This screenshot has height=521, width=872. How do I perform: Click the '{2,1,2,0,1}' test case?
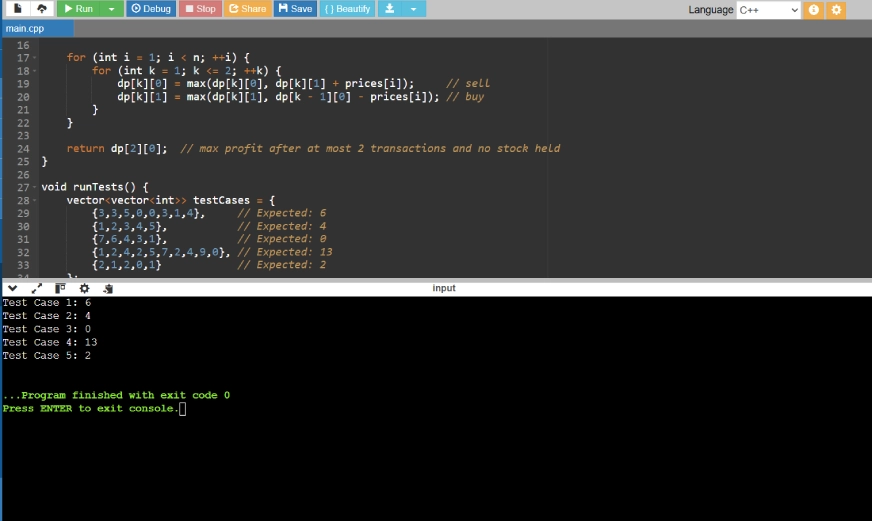pos(127,265)
